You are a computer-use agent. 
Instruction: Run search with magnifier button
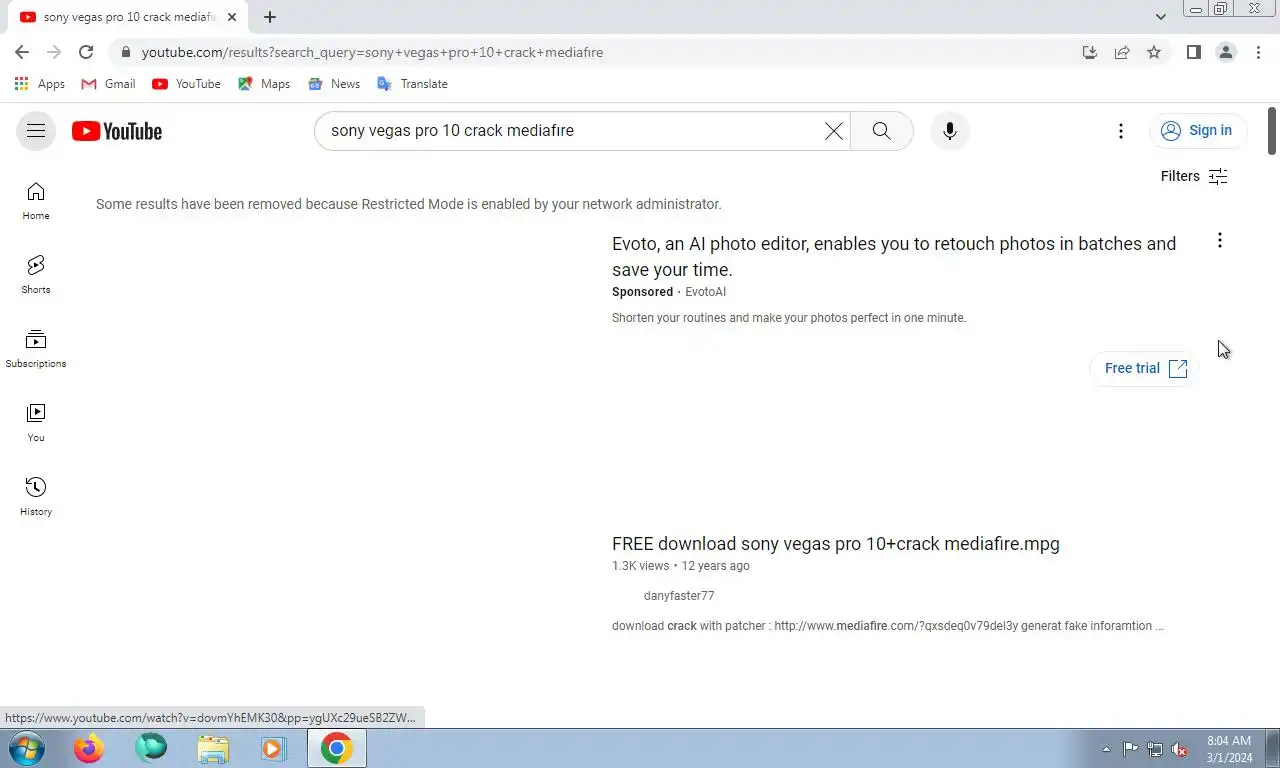click(x=881, y=131)
